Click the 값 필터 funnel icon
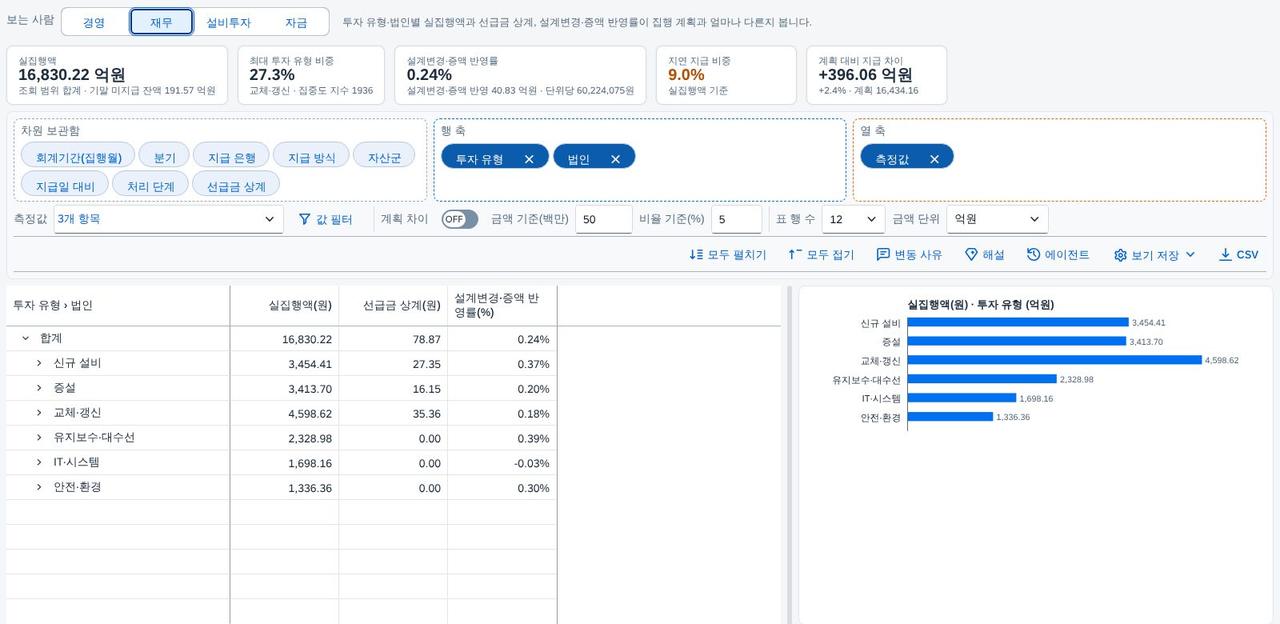Screen dimensions: 1280x624 (x=305, y=219)
